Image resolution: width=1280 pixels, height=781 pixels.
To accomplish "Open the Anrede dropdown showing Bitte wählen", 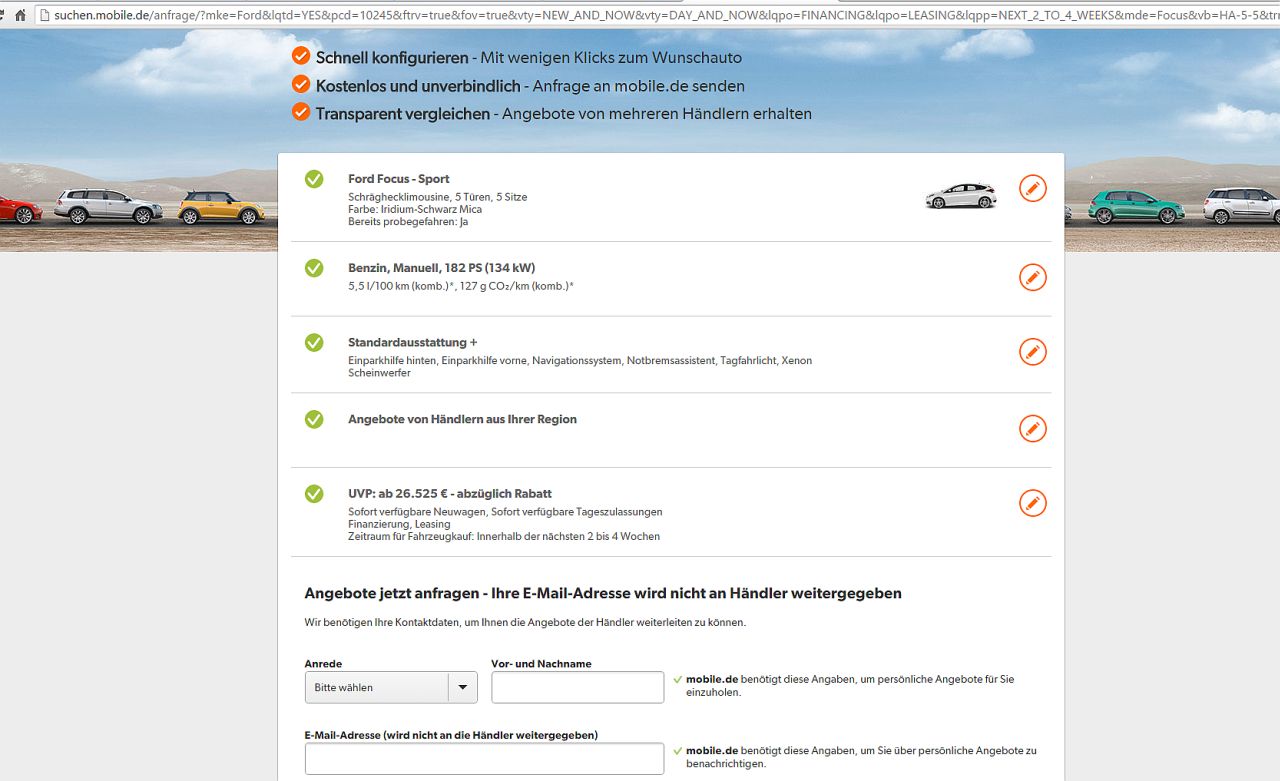I will [391, 687].
